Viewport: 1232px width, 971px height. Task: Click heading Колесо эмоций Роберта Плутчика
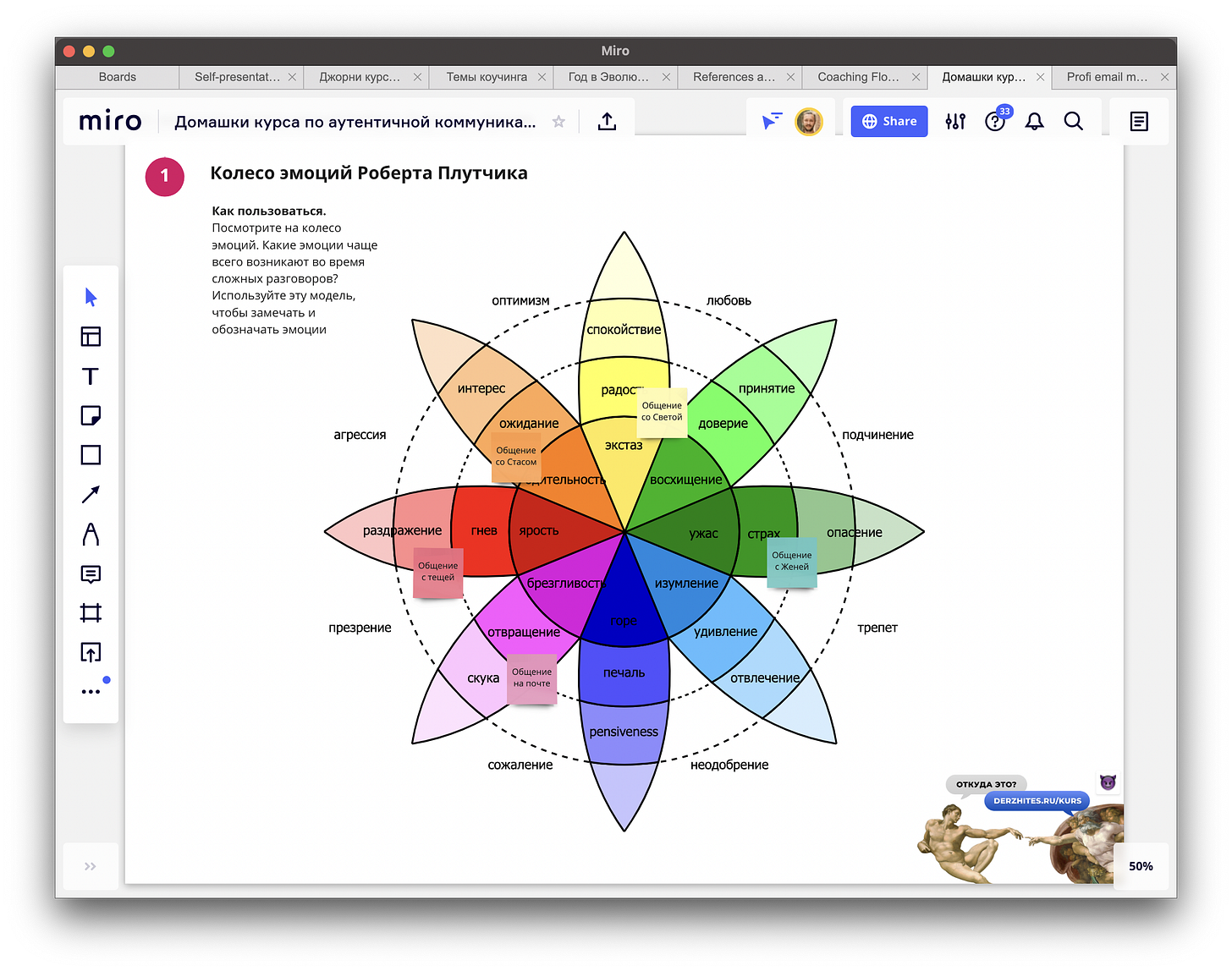pos(369,173)
